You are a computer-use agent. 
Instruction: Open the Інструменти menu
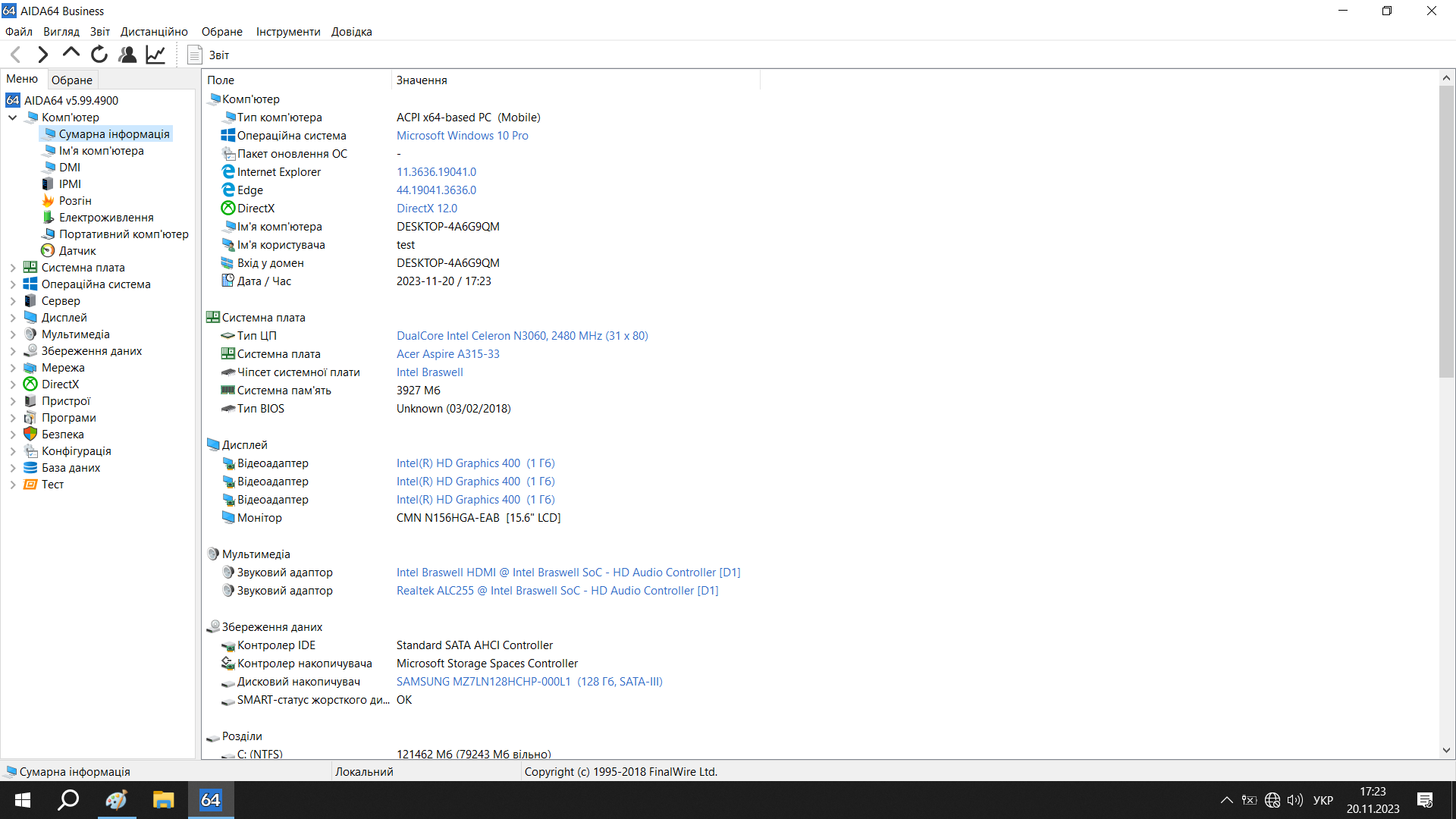[288, 32]
